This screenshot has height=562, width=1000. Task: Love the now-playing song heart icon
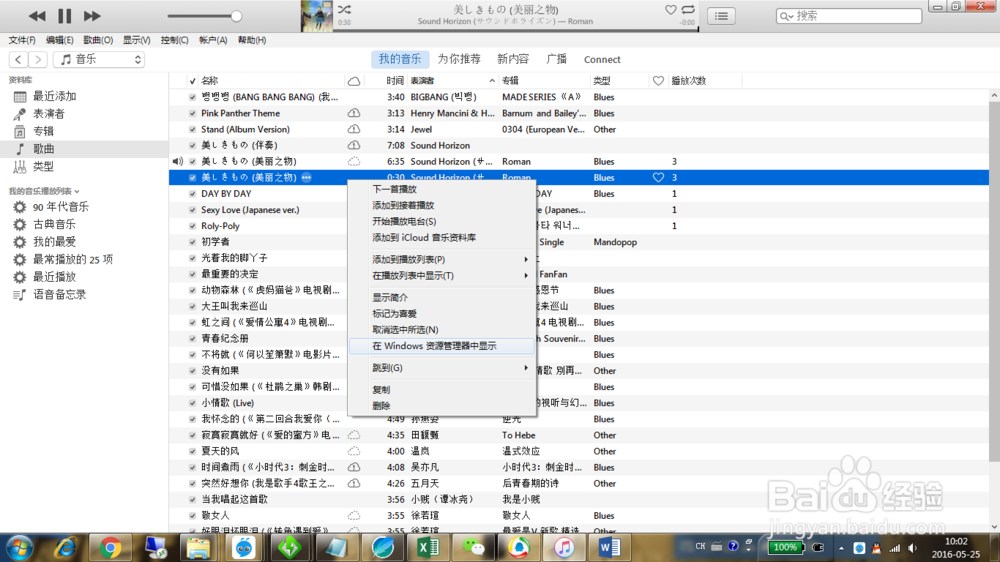click(670, 10)
